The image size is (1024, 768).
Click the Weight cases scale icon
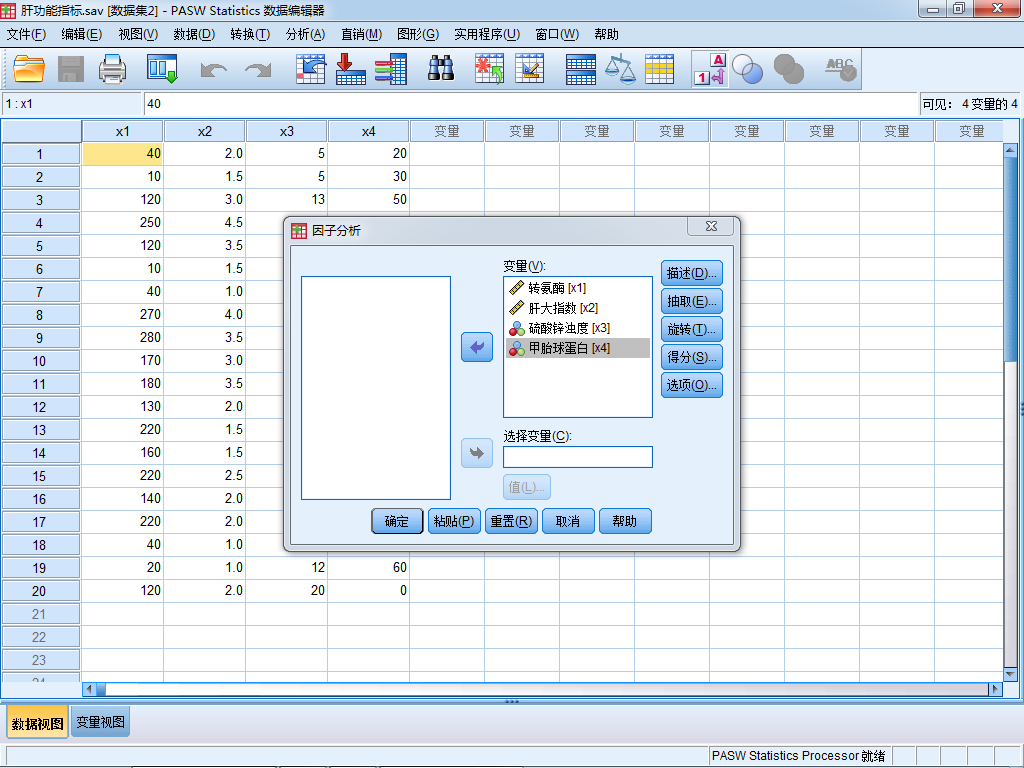coord(620,69)
